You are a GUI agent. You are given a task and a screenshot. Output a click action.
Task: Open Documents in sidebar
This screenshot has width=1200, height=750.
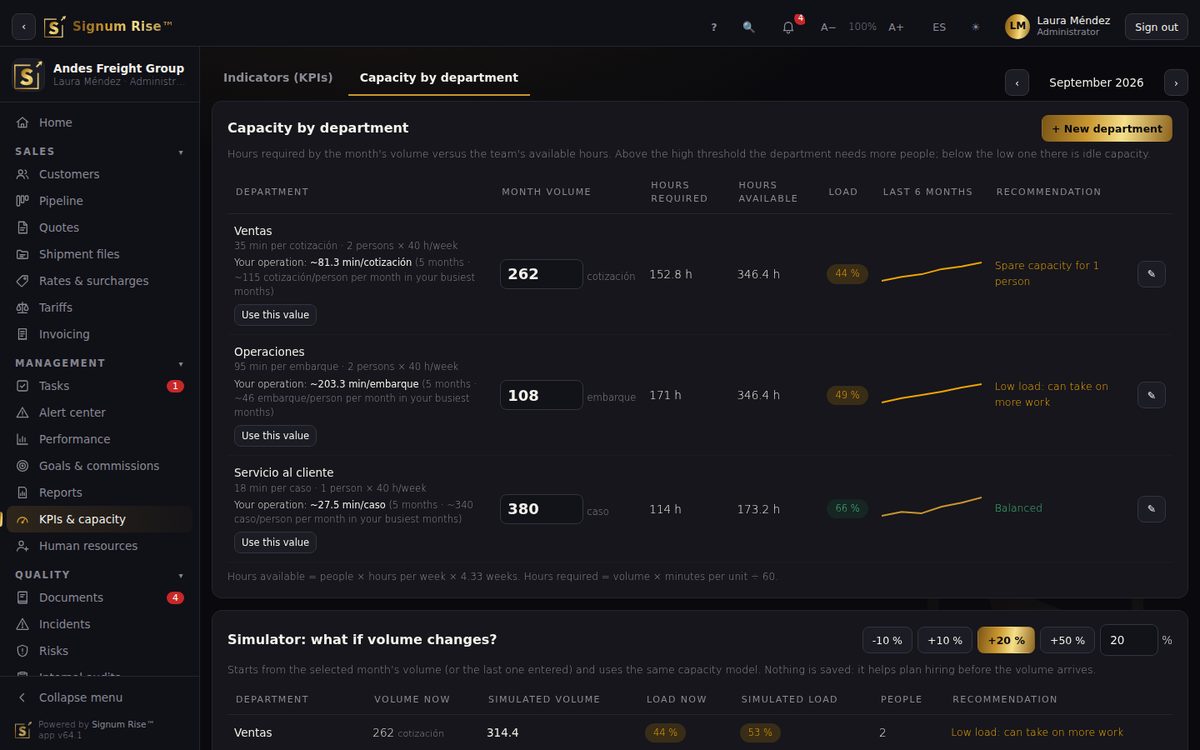point(100,598)
